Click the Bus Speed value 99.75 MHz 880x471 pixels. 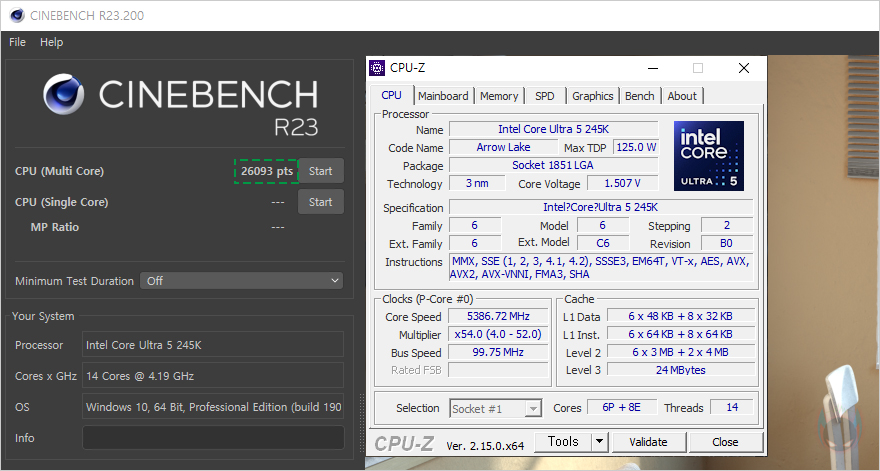click(498, 352)
